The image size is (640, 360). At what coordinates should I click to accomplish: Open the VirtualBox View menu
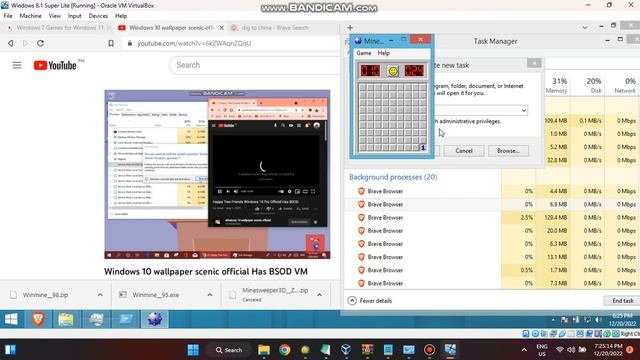[x=54, y=16]
